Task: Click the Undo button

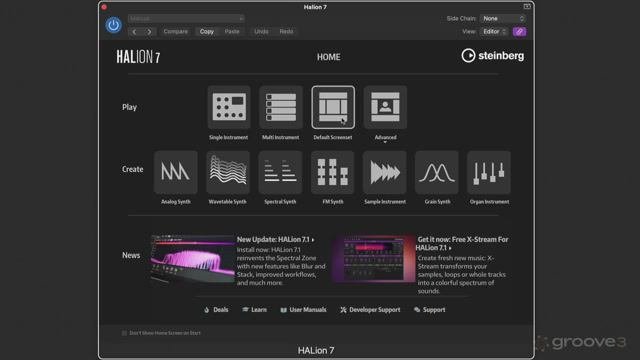Action: point(261,31)
